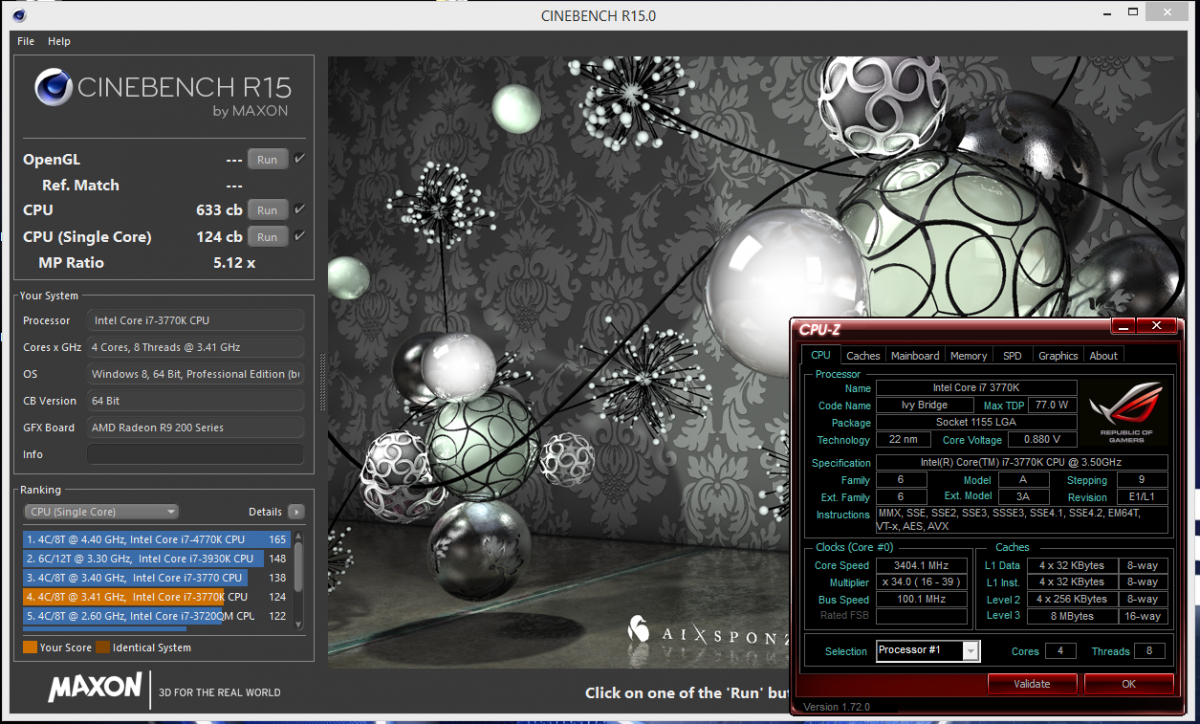This screenshot has height=724, width=1200.
Task: Click the Package value Socket 1155 LGA
Action: pos(976,422)
